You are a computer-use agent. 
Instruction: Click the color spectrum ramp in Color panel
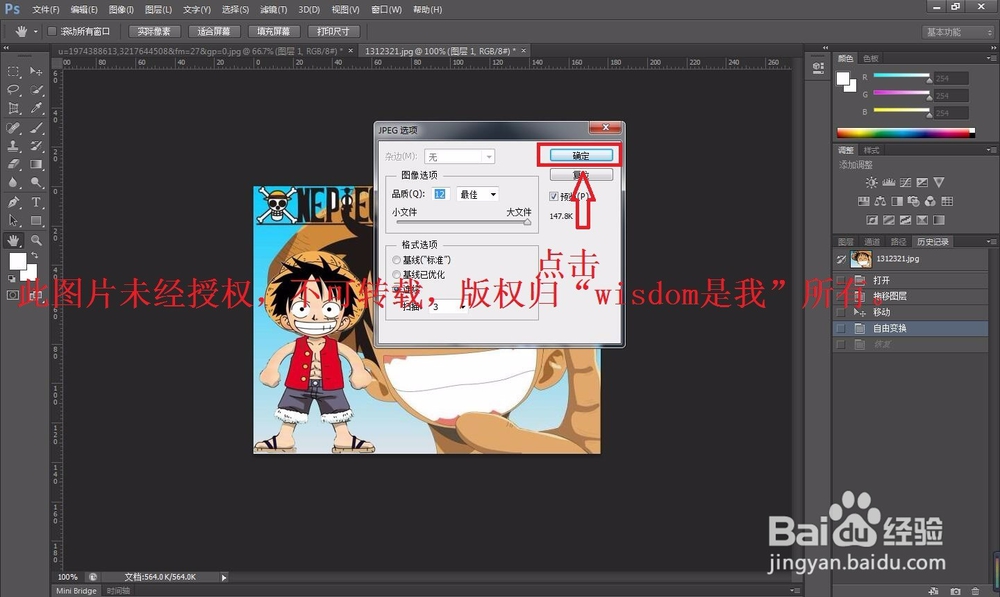point(906,133)
